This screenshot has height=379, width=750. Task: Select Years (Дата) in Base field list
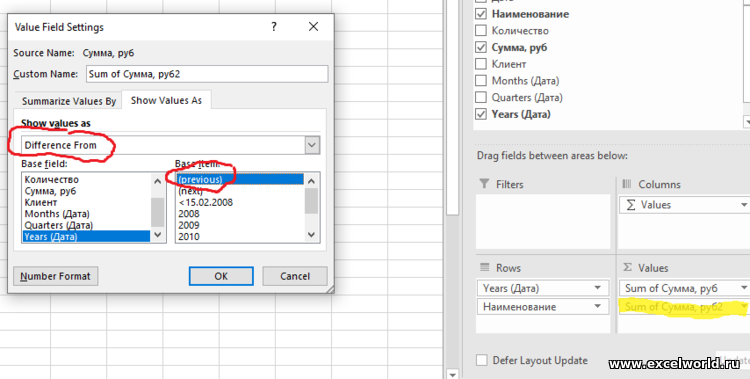(86, 236)
